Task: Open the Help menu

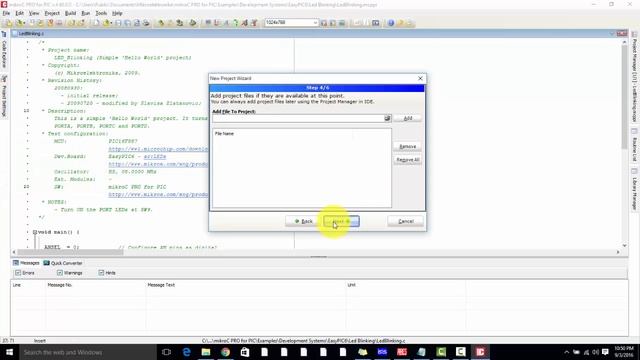Action: [x=117, y=13]
